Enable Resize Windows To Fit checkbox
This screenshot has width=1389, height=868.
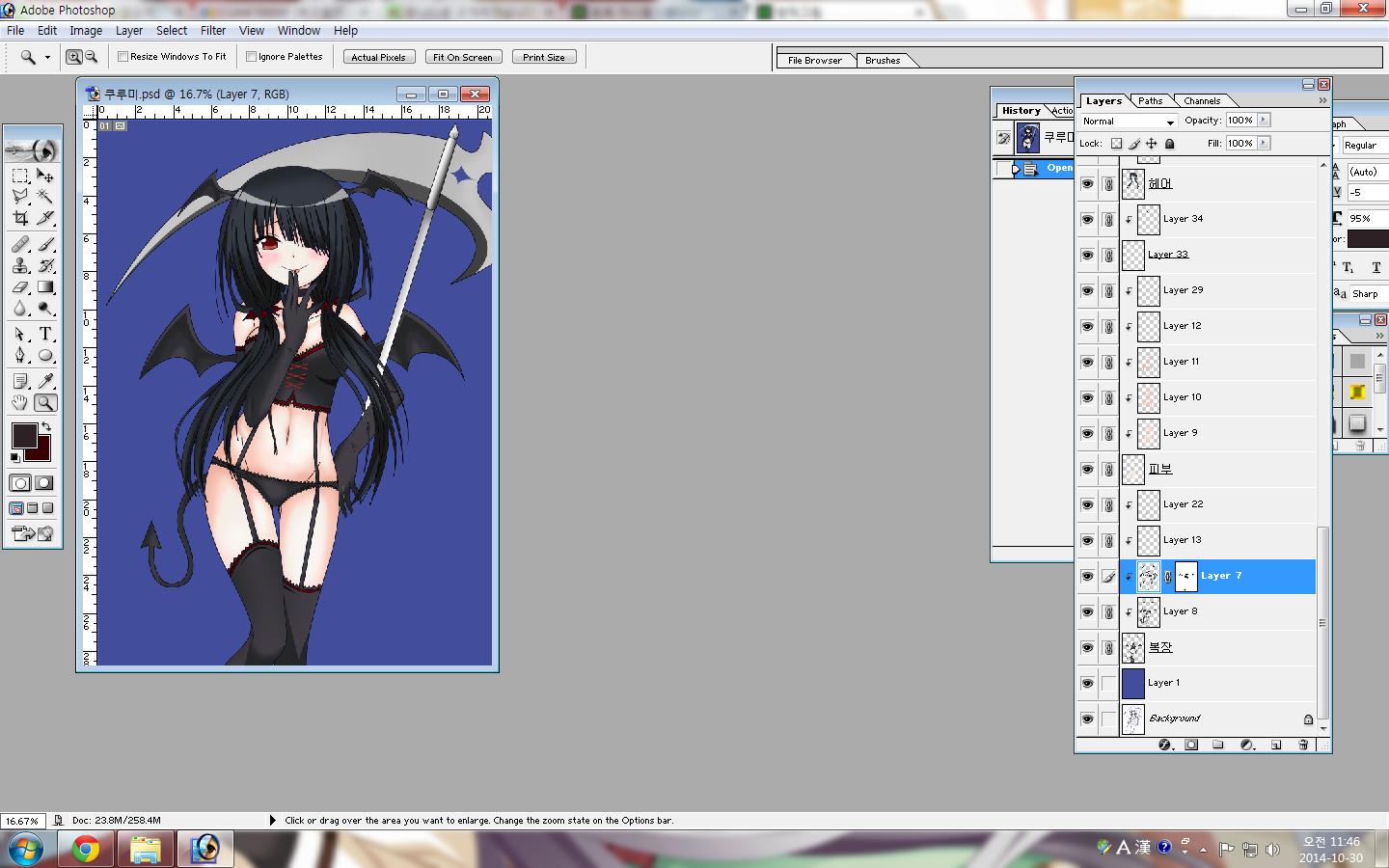point(123,57)
